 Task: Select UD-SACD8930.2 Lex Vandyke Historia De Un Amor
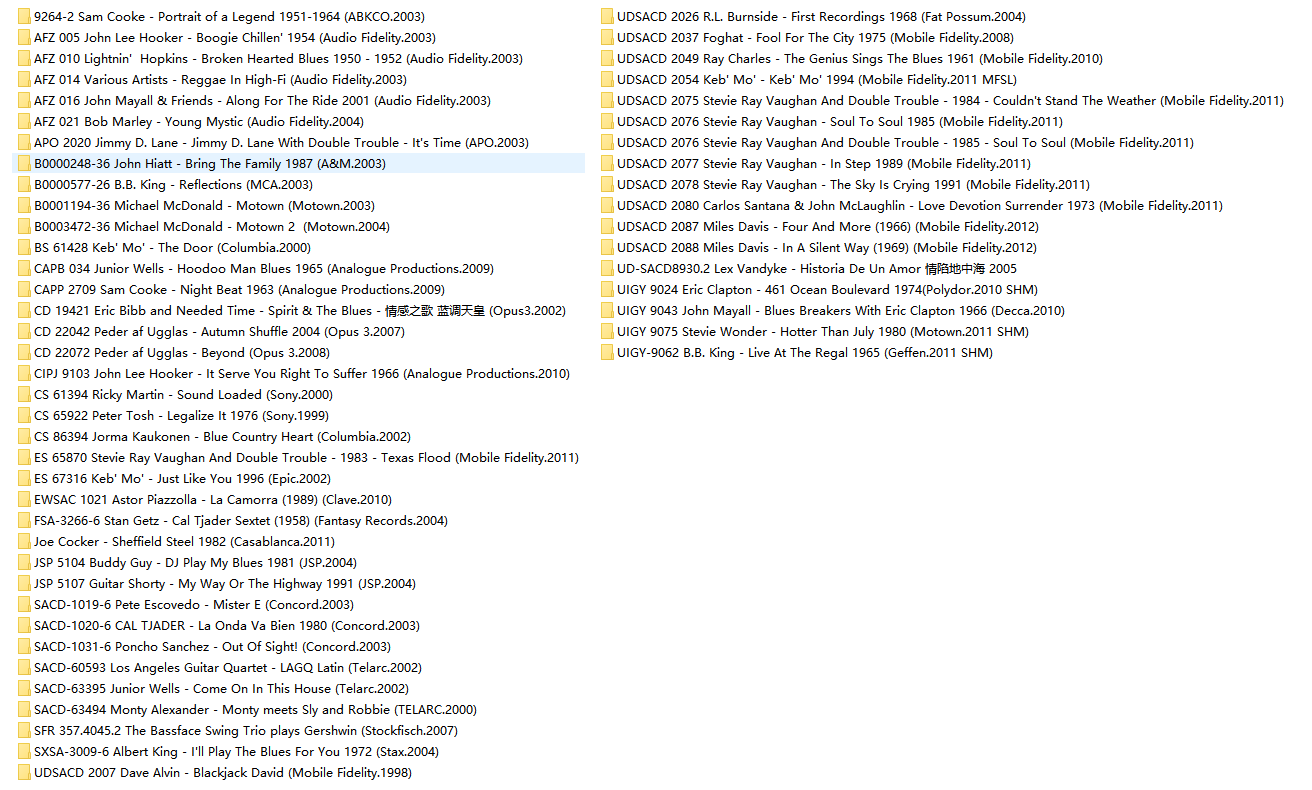click(x=817, y=269)
